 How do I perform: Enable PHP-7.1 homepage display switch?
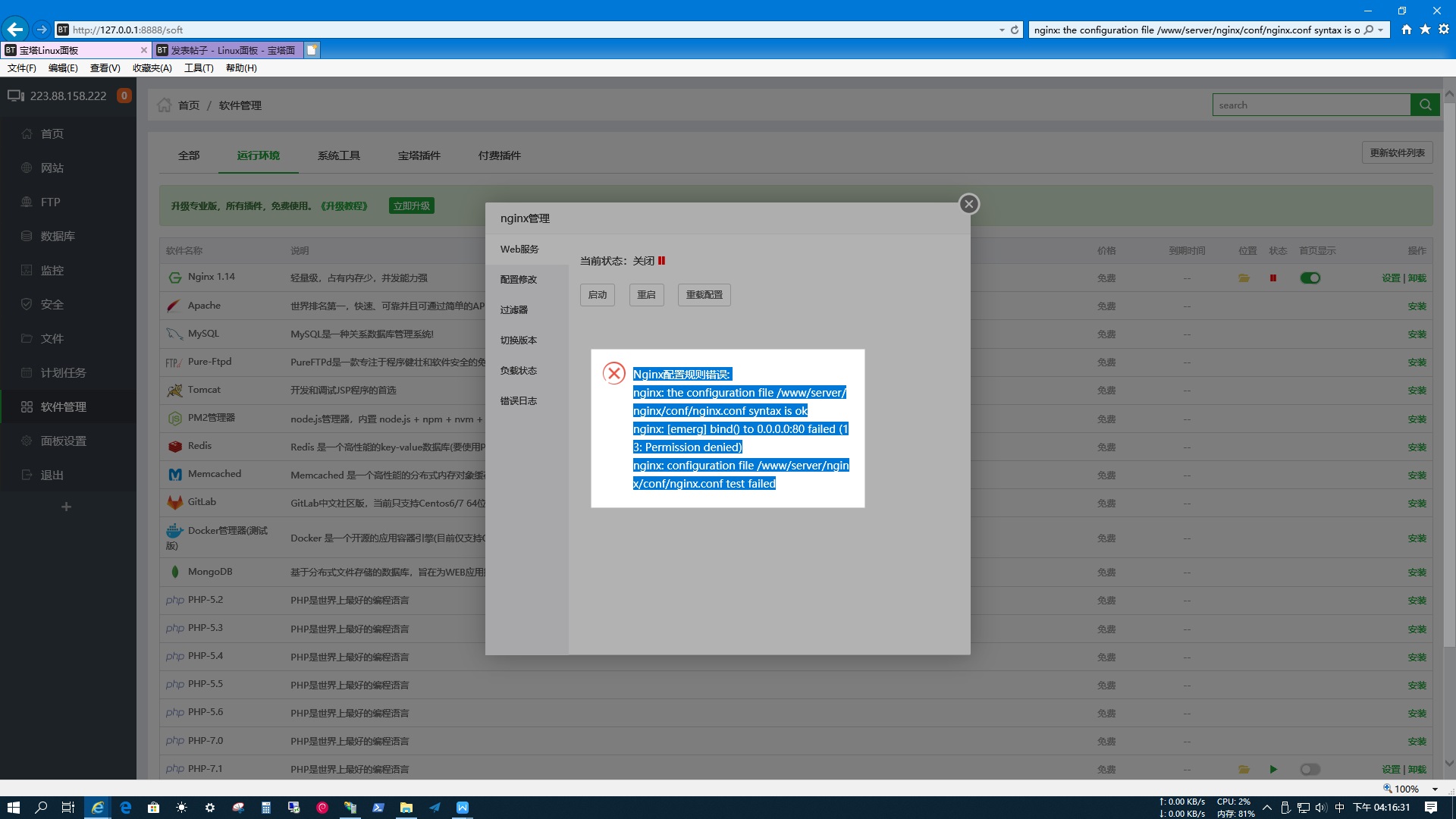tap(1310, 769)
